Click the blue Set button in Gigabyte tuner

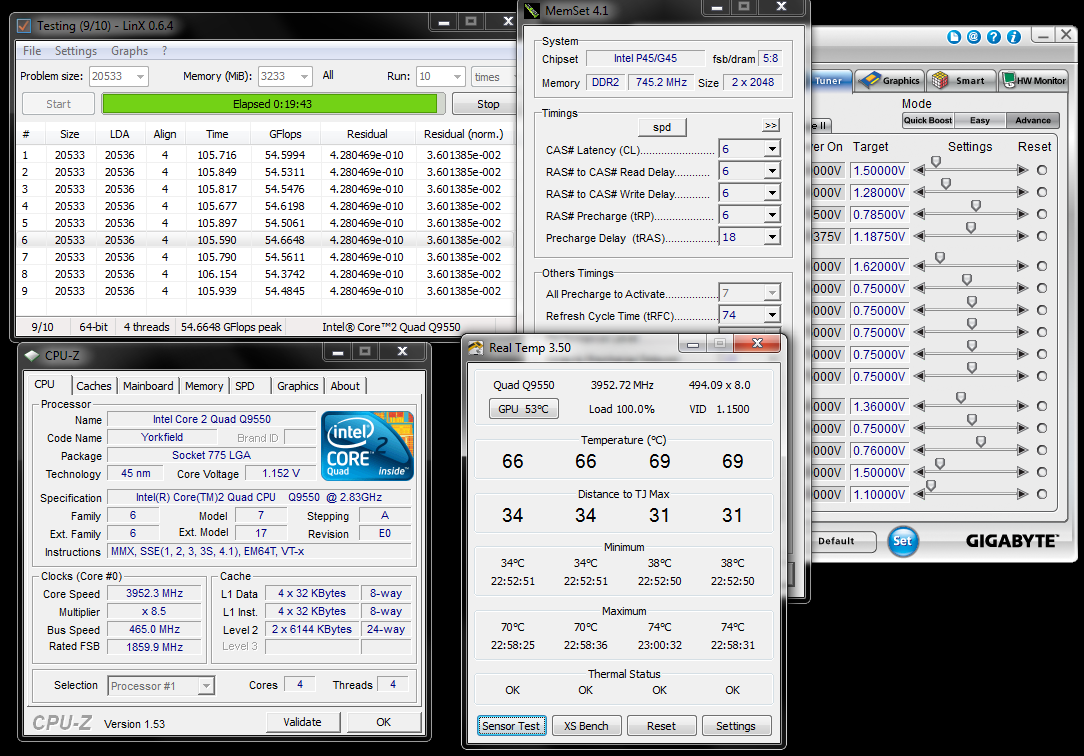click(x=903, y=541)
